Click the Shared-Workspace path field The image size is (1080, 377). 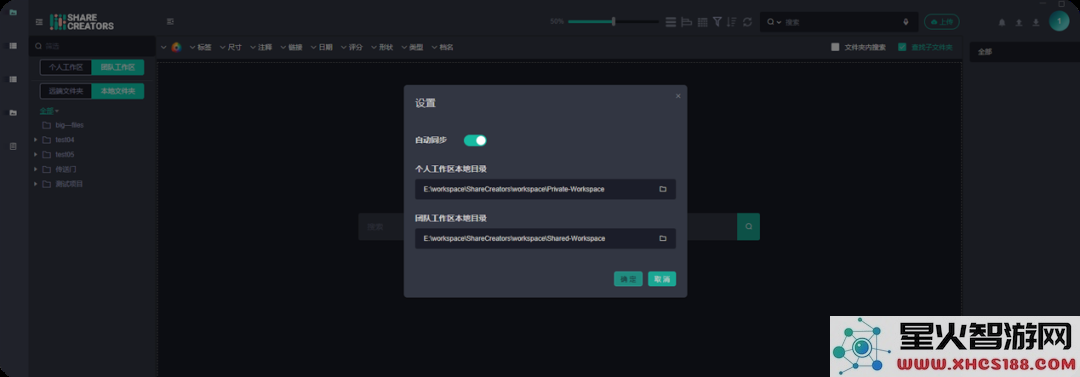546,238
